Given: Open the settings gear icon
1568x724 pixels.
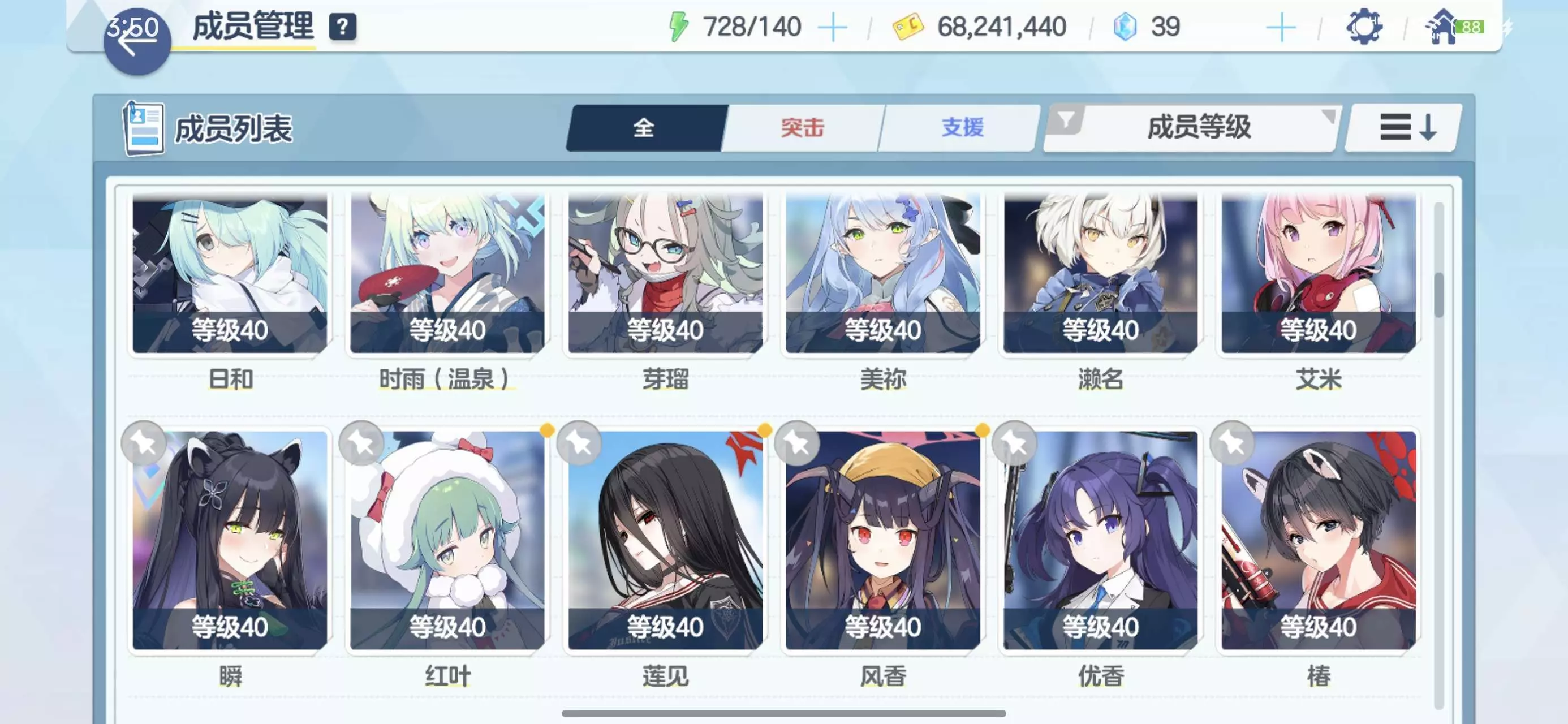Looking at the screenshot, I should pyautogui.click(x=1363, y=27).
